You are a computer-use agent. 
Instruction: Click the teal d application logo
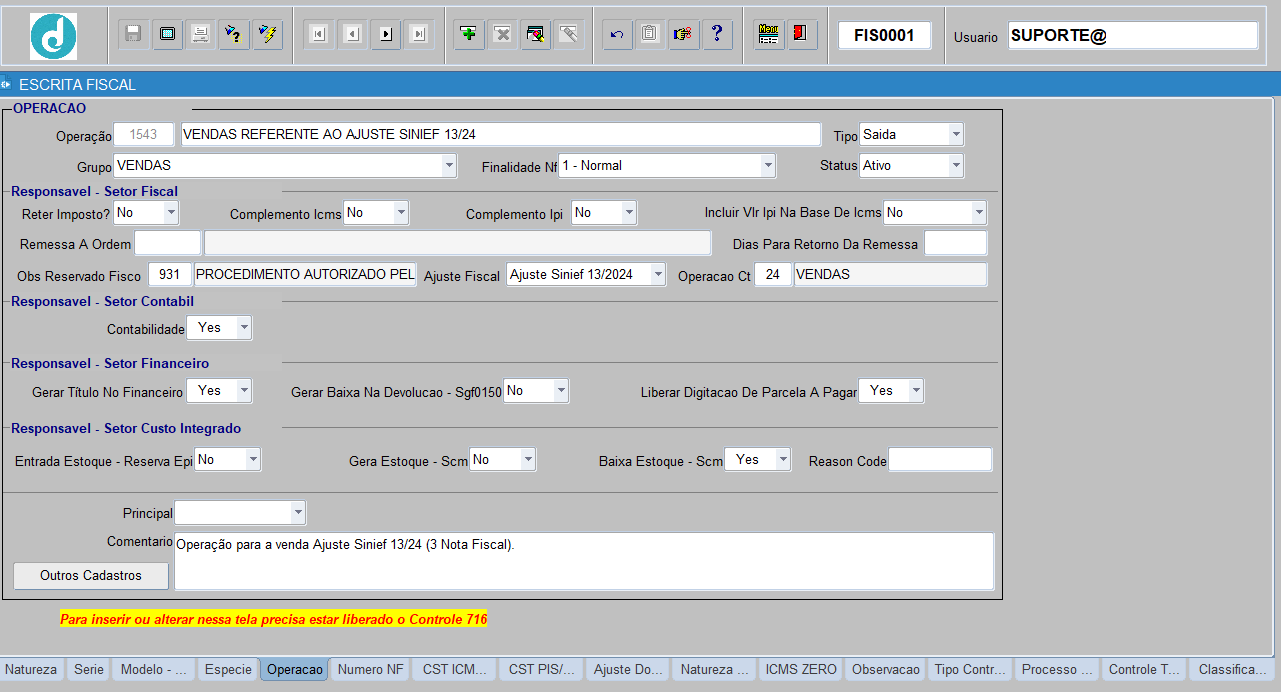tap(54, 36)
